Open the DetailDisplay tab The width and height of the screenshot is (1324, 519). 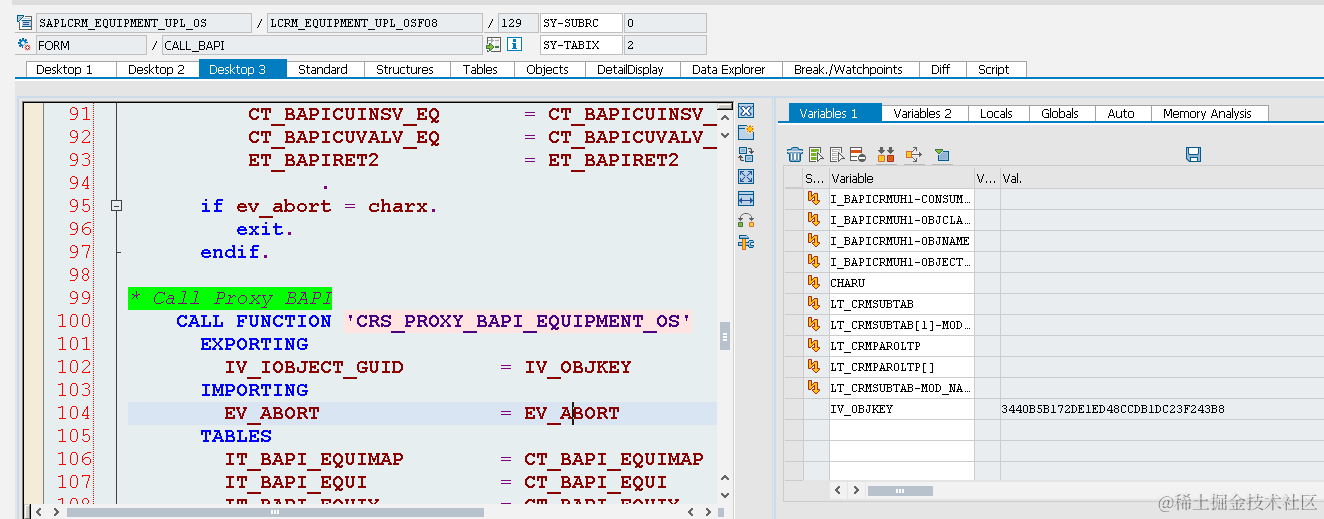[630, 69]
